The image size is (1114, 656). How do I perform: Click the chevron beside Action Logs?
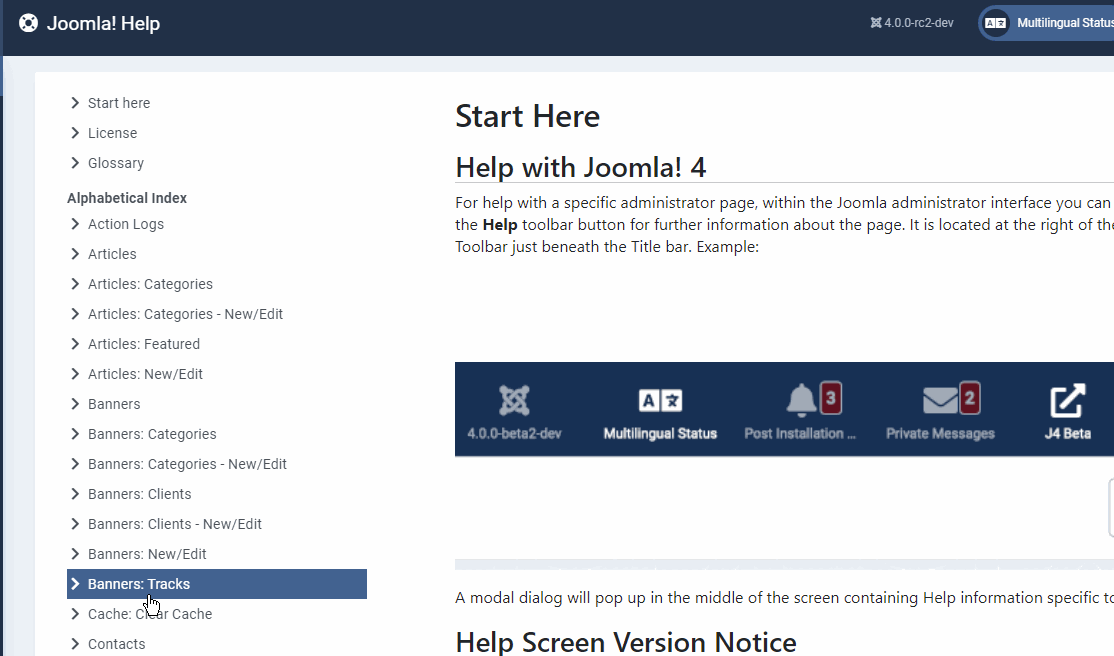75,224
